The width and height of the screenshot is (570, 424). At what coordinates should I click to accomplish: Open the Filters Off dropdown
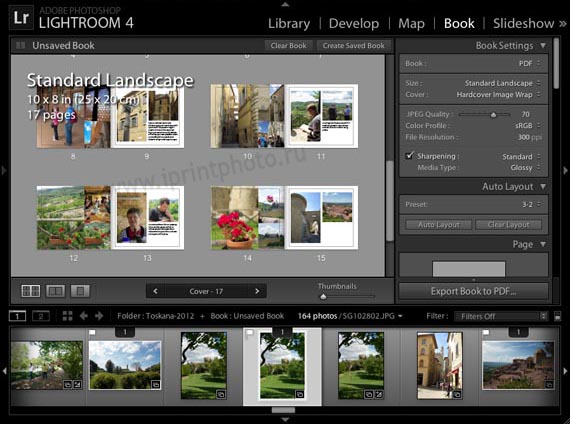[x=501, y=316]
